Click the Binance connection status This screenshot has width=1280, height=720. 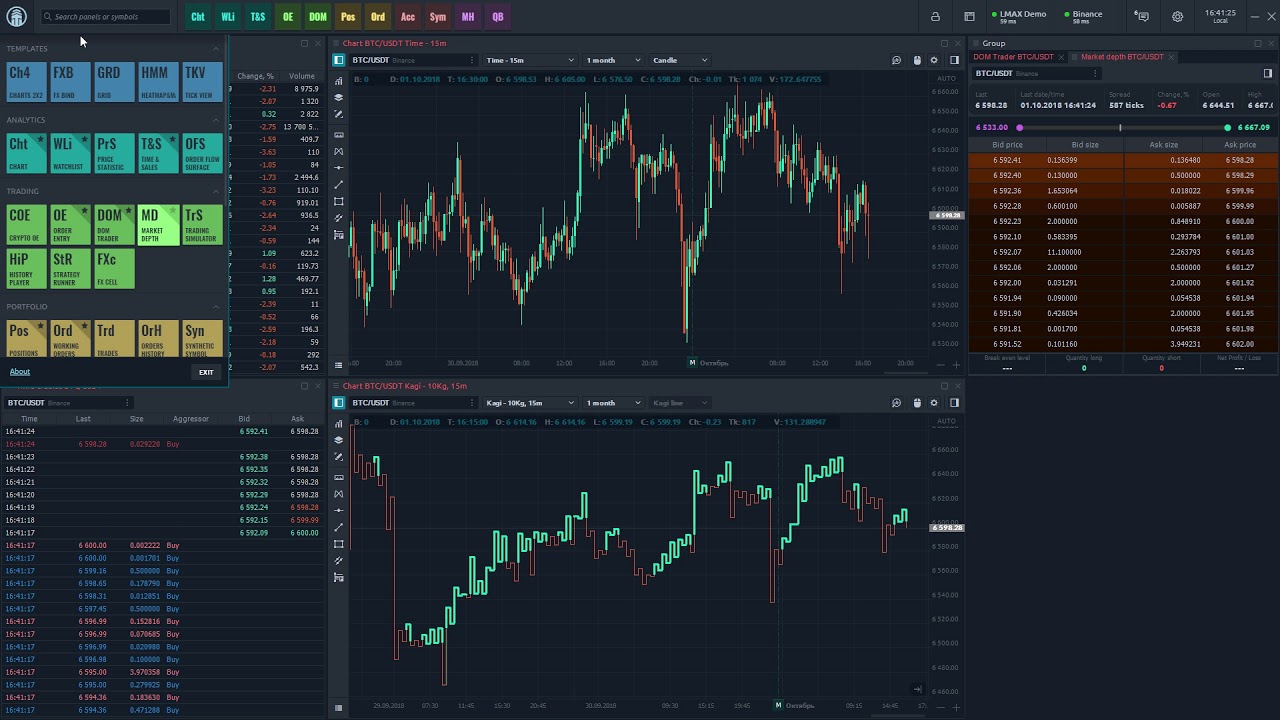[x=1083, y=16]
